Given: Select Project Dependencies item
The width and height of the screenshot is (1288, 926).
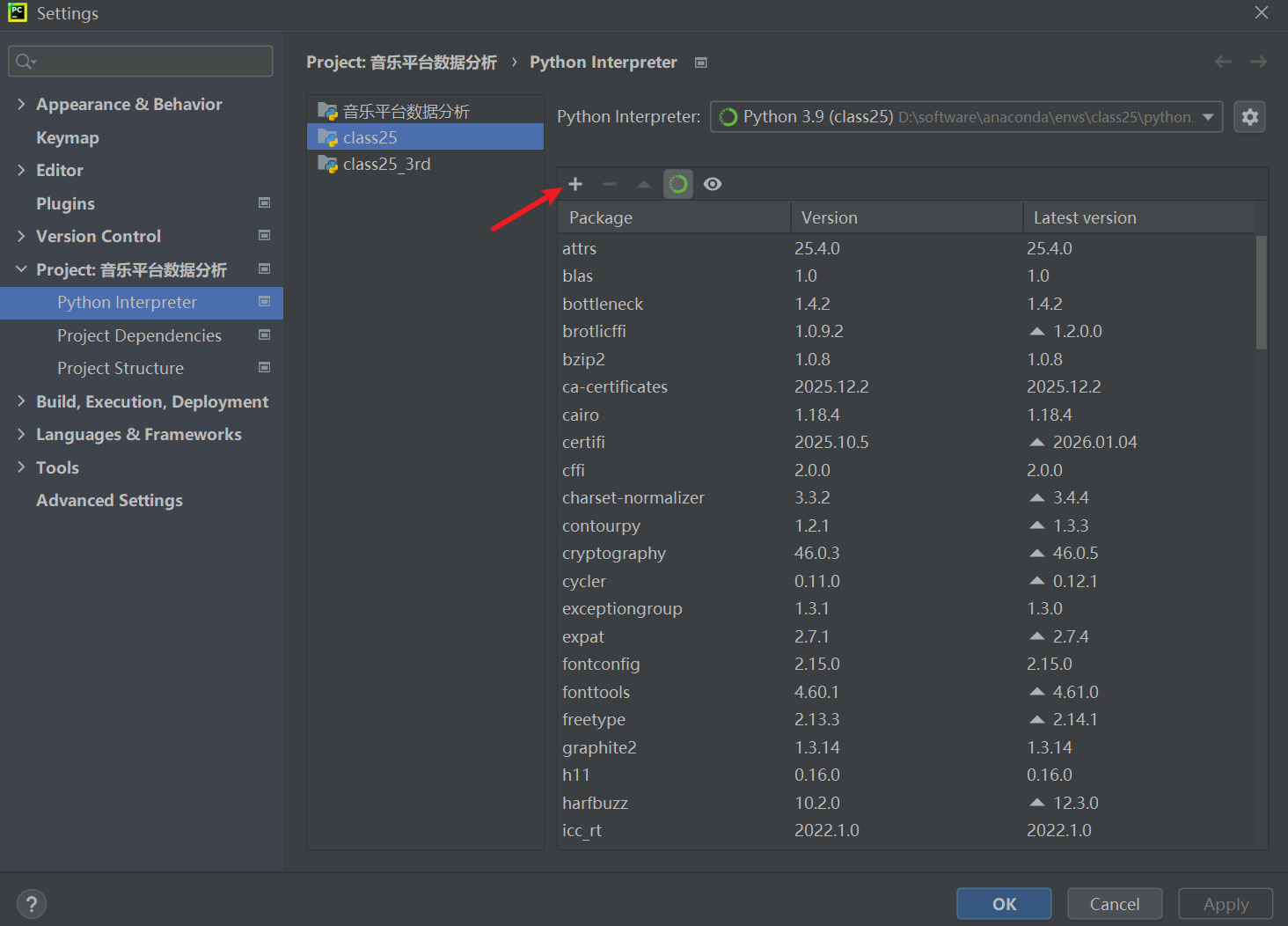Looking at the screenshot, I should tap(139, 335).
